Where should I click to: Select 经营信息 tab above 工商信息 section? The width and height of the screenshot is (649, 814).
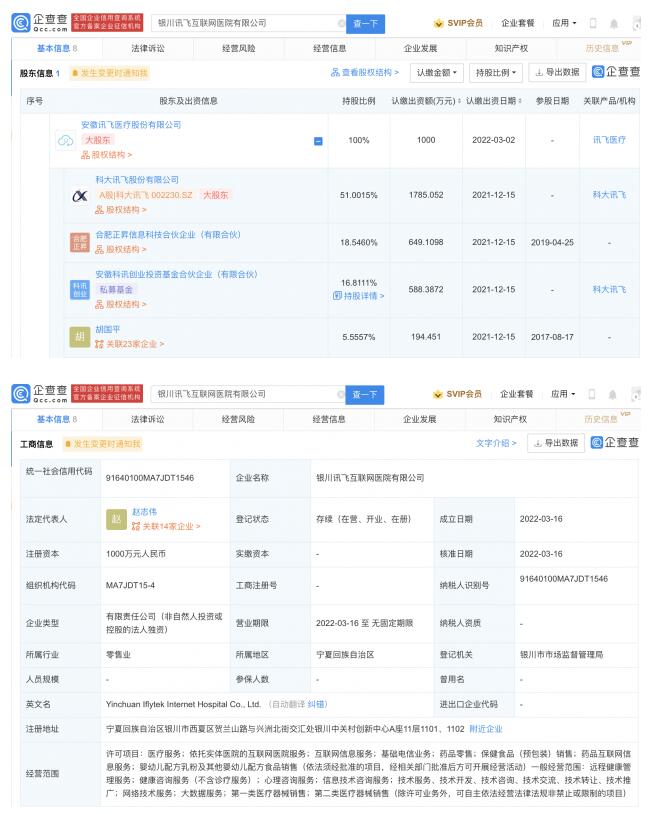(x=329, y=419)
